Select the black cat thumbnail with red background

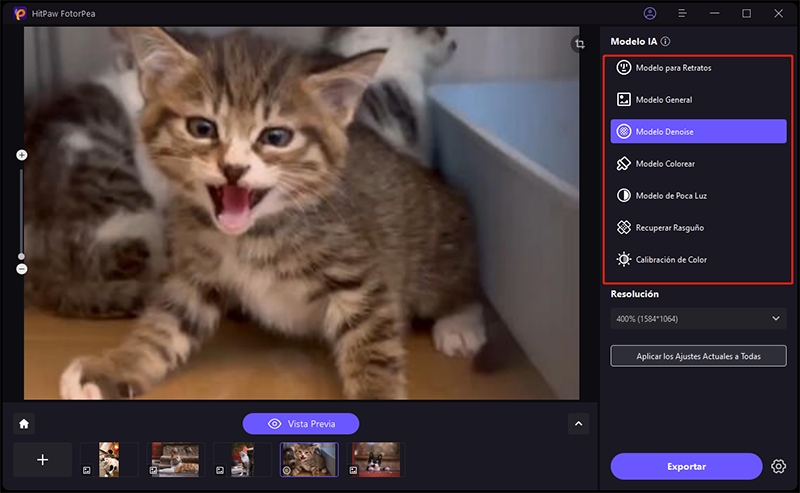(376, 460)
